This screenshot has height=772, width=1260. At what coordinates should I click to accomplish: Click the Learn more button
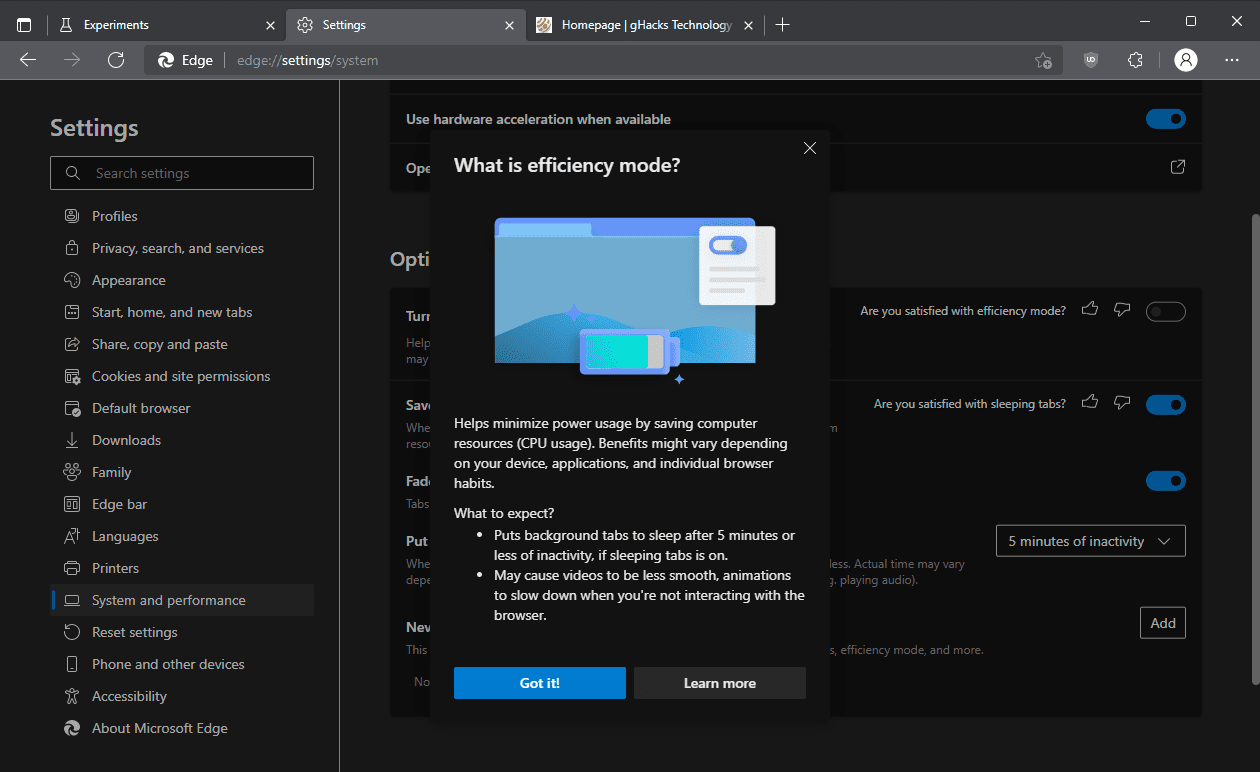click(x=719, y=682)
